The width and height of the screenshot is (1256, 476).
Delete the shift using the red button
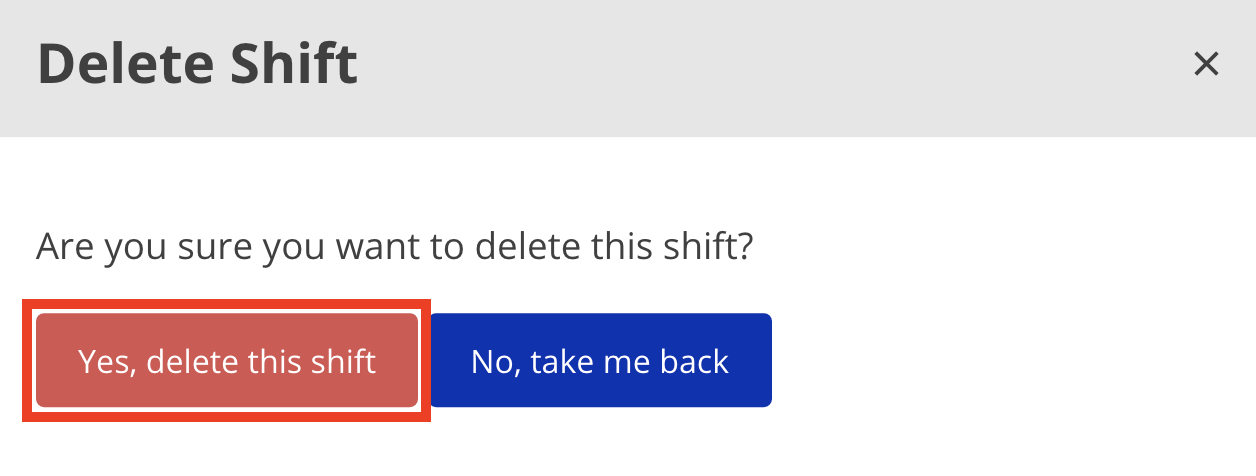pos(227,361)
